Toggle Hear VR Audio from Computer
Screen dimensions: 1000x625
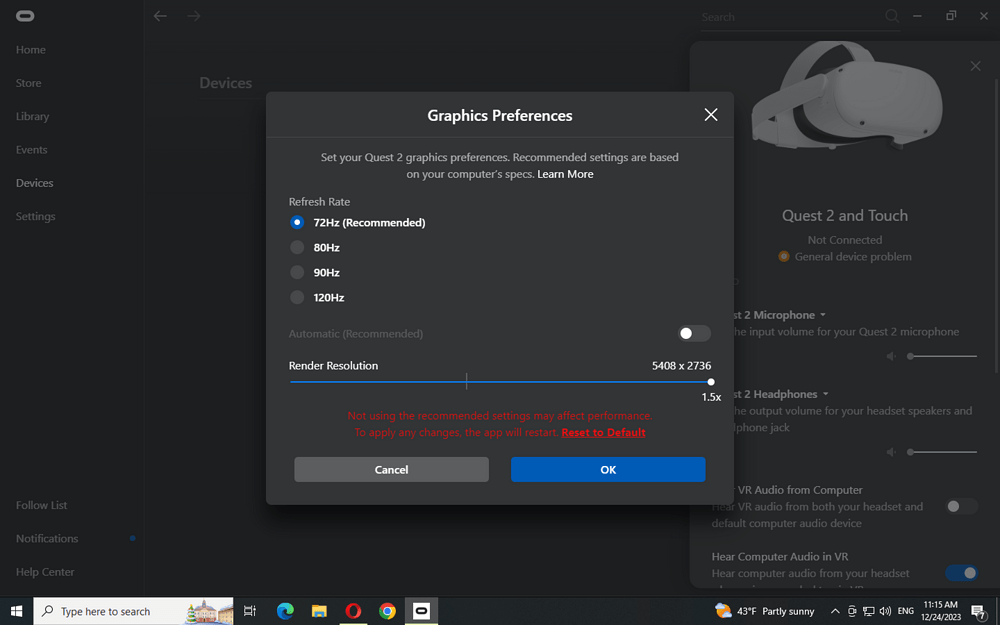(961, 506)
